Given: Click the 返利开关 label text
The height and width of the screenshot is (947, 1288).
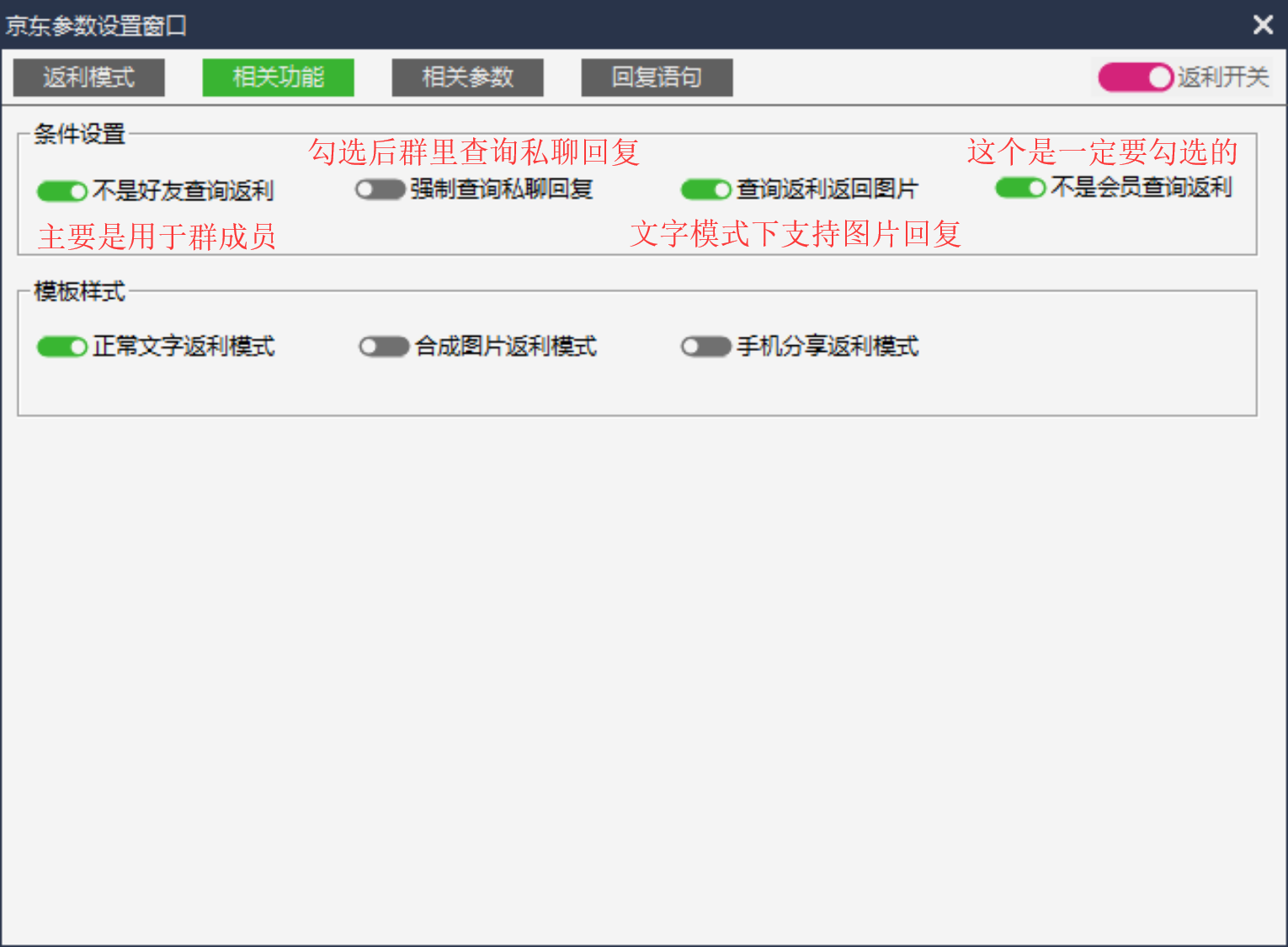Looking at the screenshot, I should pos(1223,77).
